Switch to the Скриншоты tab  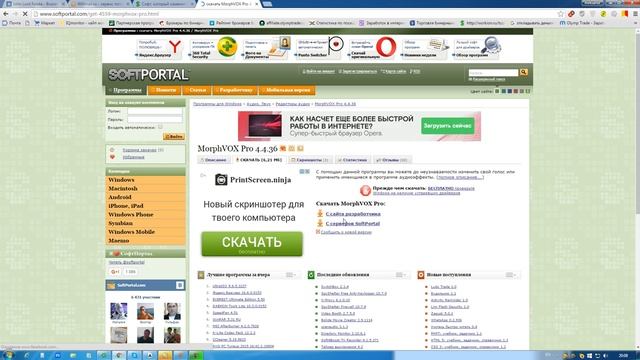(310, 160)
